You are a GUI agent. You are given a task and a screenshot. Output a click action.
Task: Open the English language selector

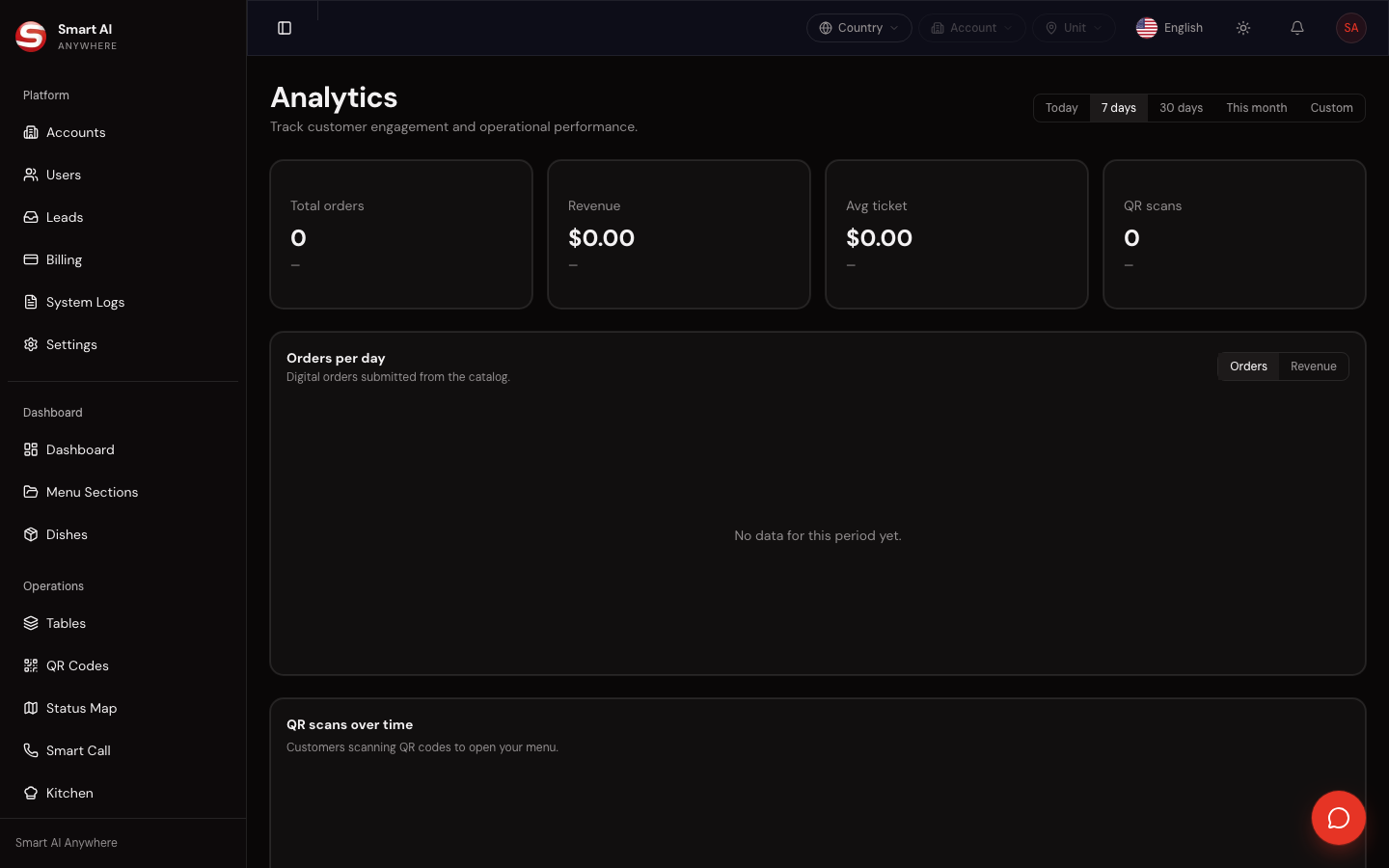[1170, 28]
